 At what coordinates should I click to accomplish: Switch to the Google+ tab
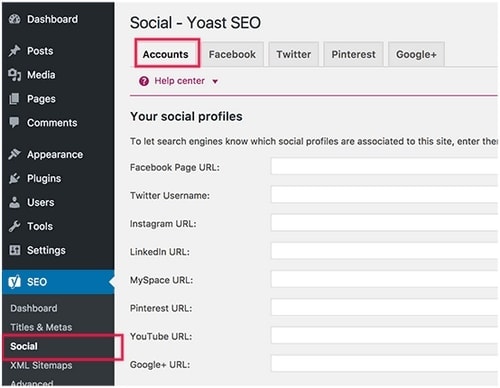coord(416,54)
